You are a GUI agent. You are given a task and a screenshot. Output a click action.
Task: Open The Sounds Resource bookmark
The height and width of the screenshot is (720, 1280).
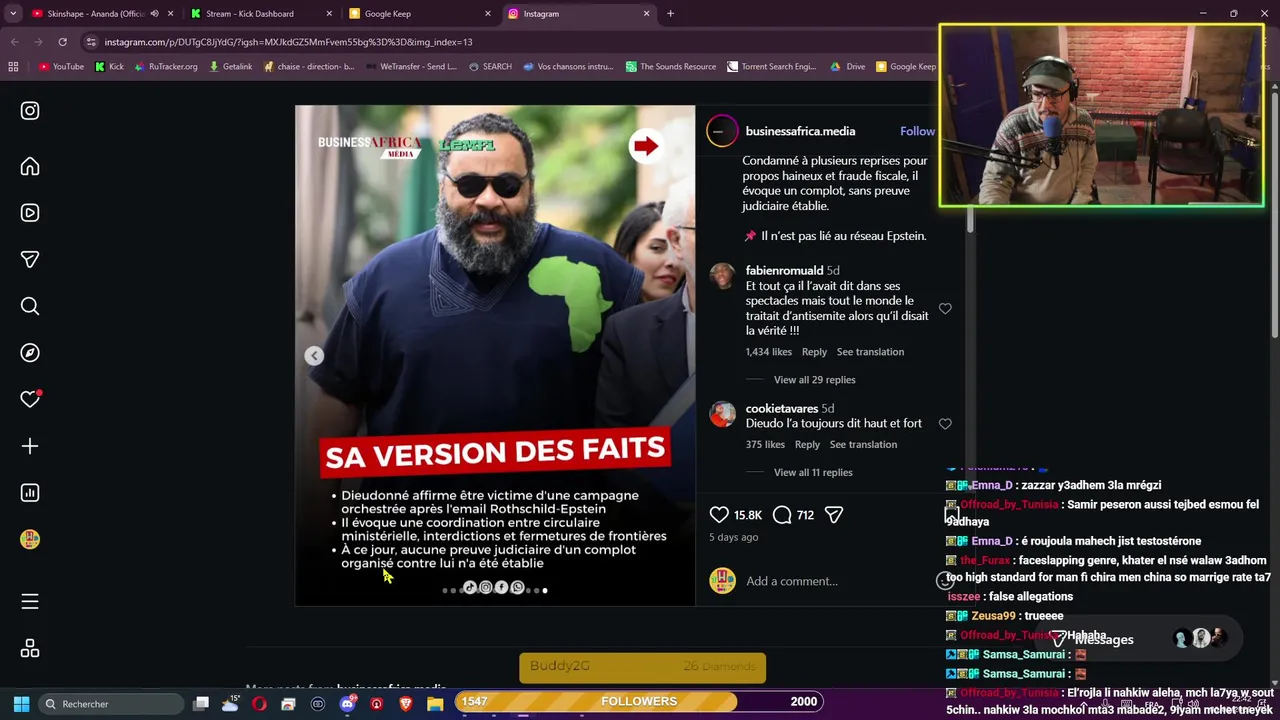[670, 67]
